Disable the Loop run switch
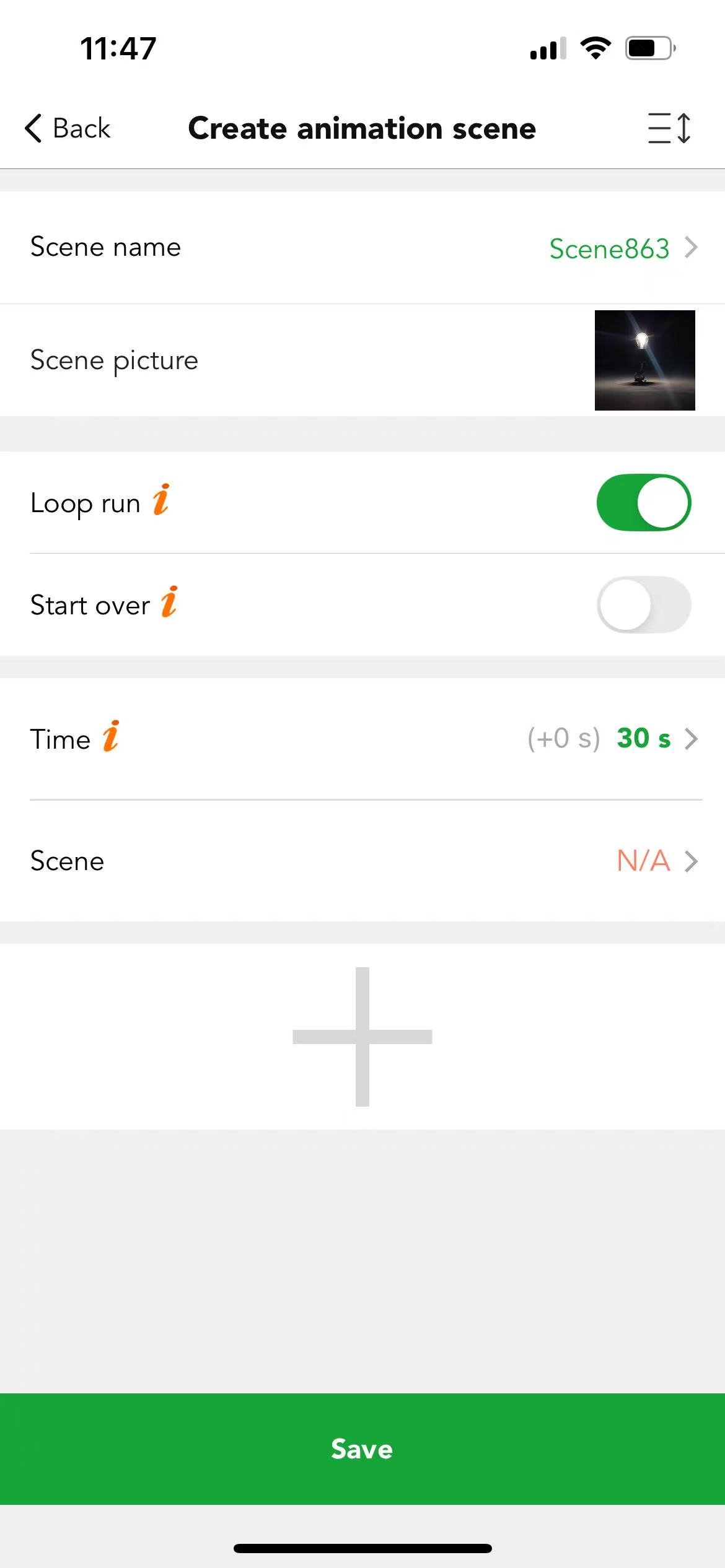 point(644,502)
